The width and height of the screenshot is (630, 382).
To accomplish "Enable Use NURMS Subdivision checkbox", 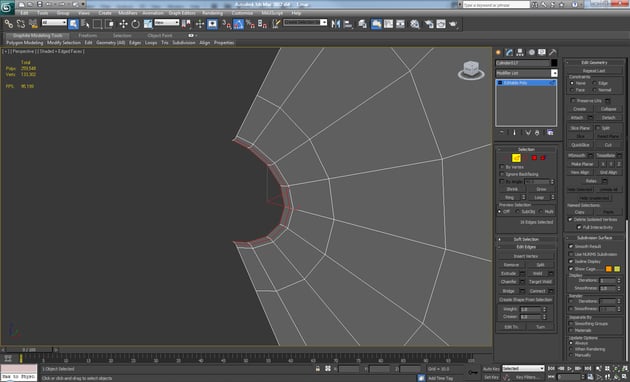I will (571, 254).
